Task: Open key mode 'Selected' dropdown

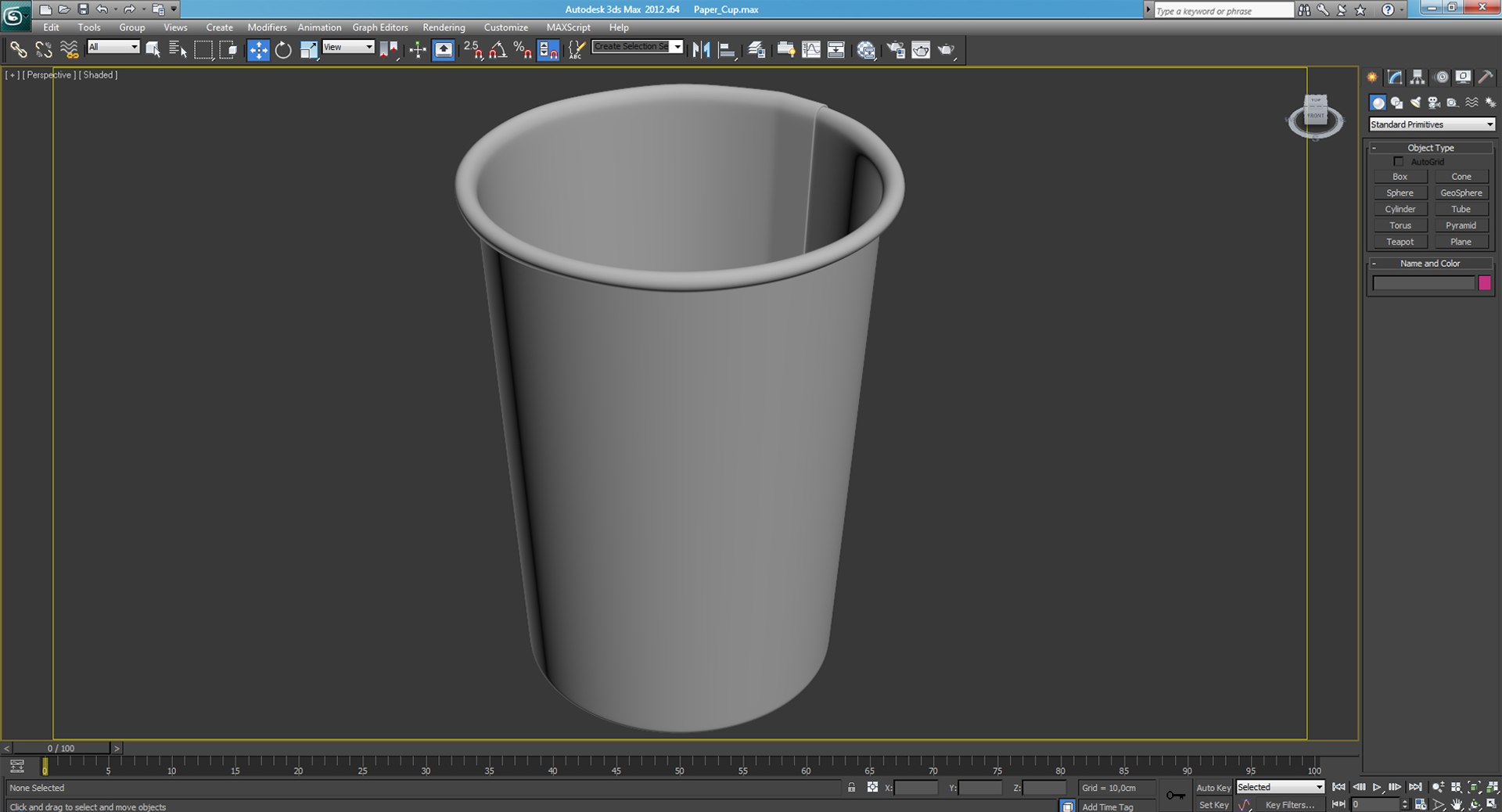Action: 1280,787
